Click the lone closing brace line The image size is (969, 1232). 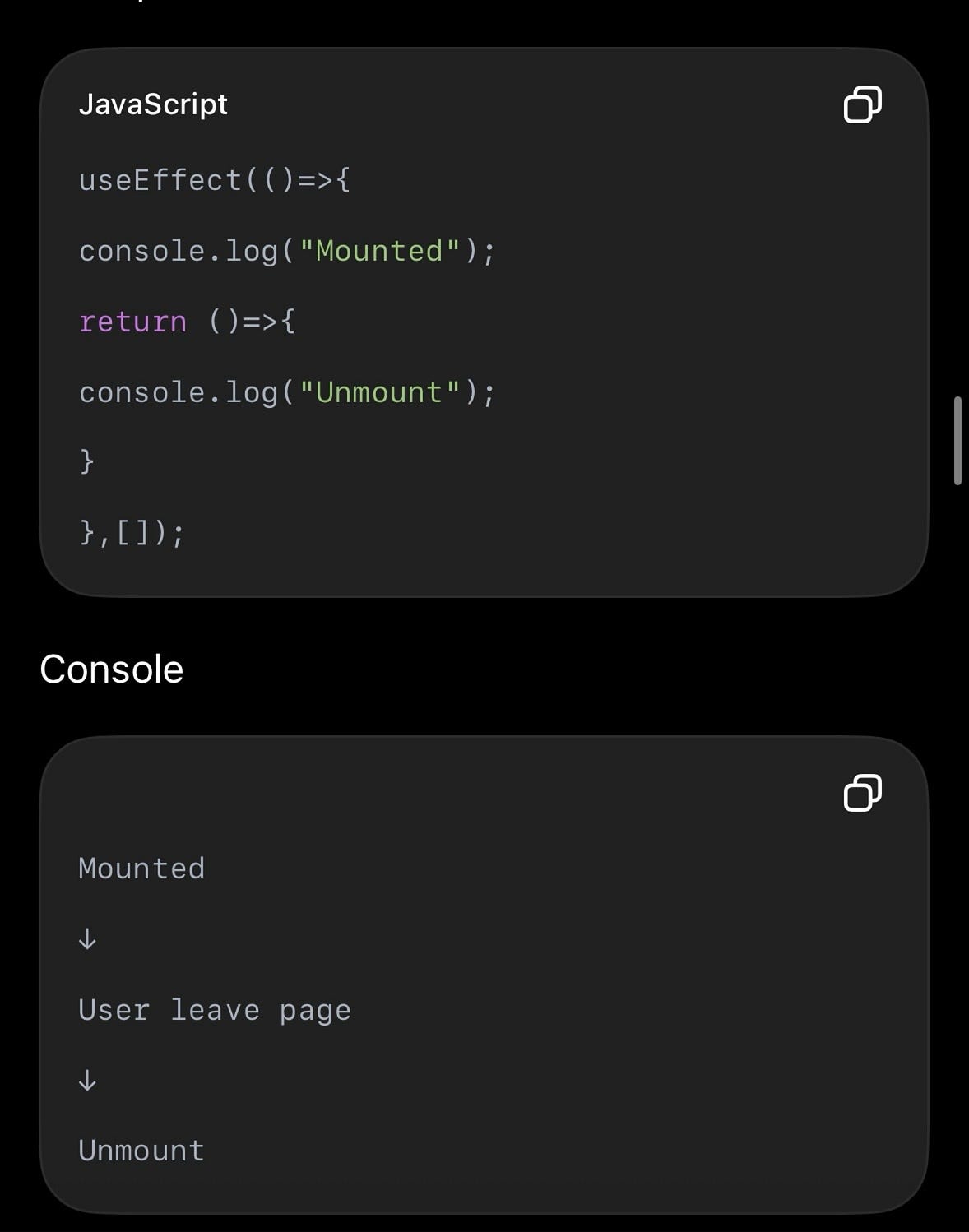click(86, 462)
